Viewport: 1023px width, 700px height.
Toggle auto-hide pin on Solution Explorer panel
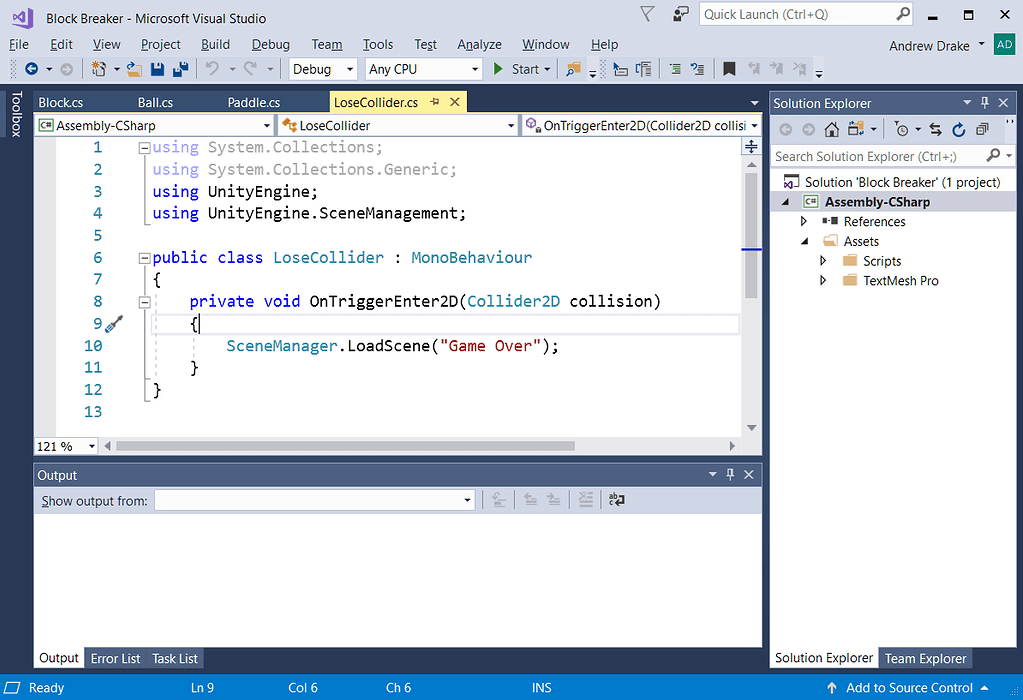pyautogui.click(x=985, y=103)
